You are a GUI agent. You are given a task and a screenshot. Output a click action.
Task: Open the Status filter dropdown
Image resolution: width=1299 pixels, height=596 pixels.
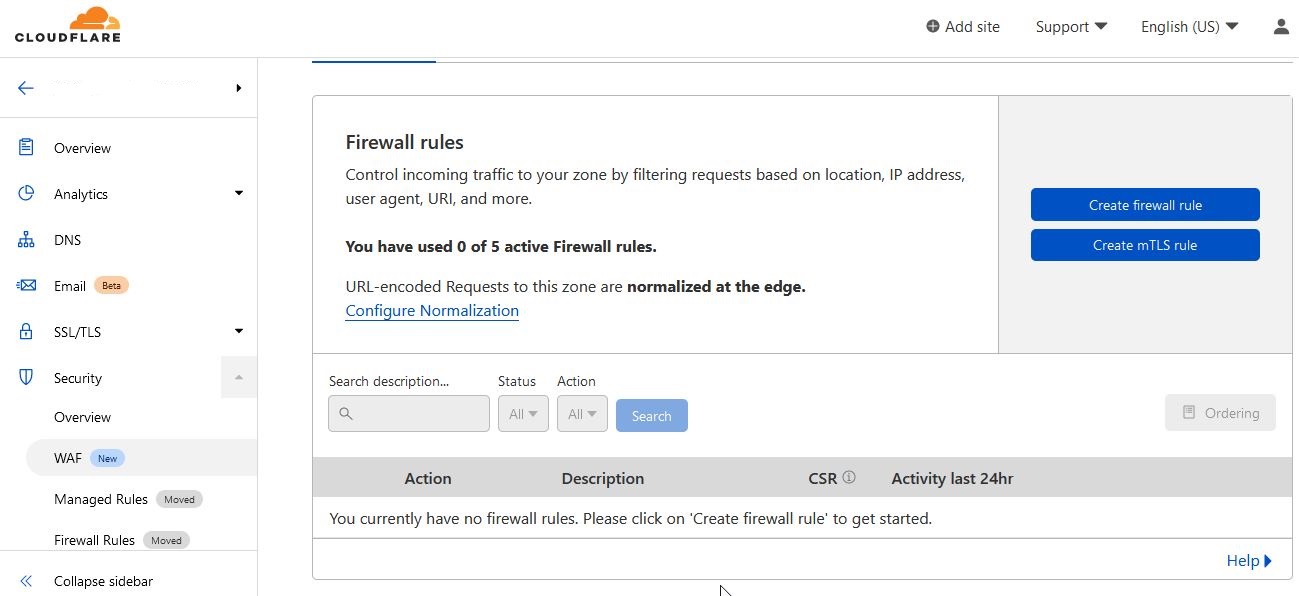523,414
